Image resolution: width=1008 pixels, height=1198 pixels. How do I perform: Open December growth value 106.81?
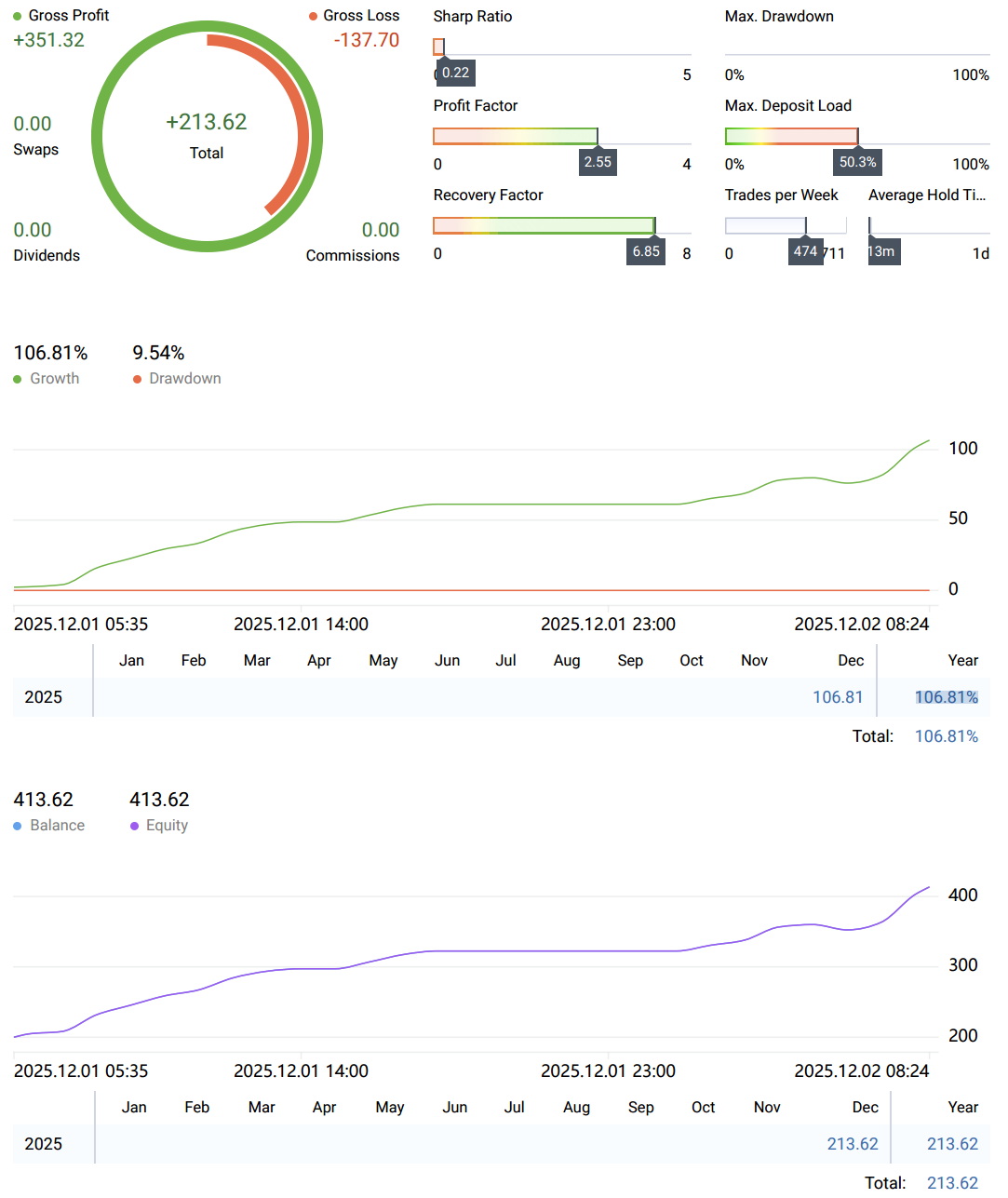[837, 697]
